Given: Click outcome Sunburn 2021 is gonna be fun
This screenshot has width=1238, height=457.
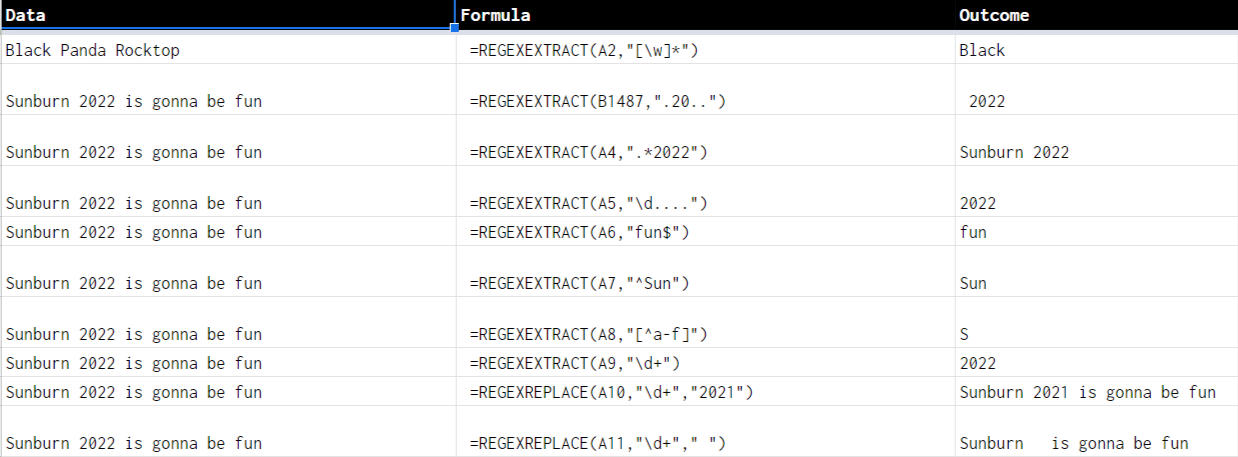Looking at the screenshot, I should pyautogui.click(x=1097, y=392).
